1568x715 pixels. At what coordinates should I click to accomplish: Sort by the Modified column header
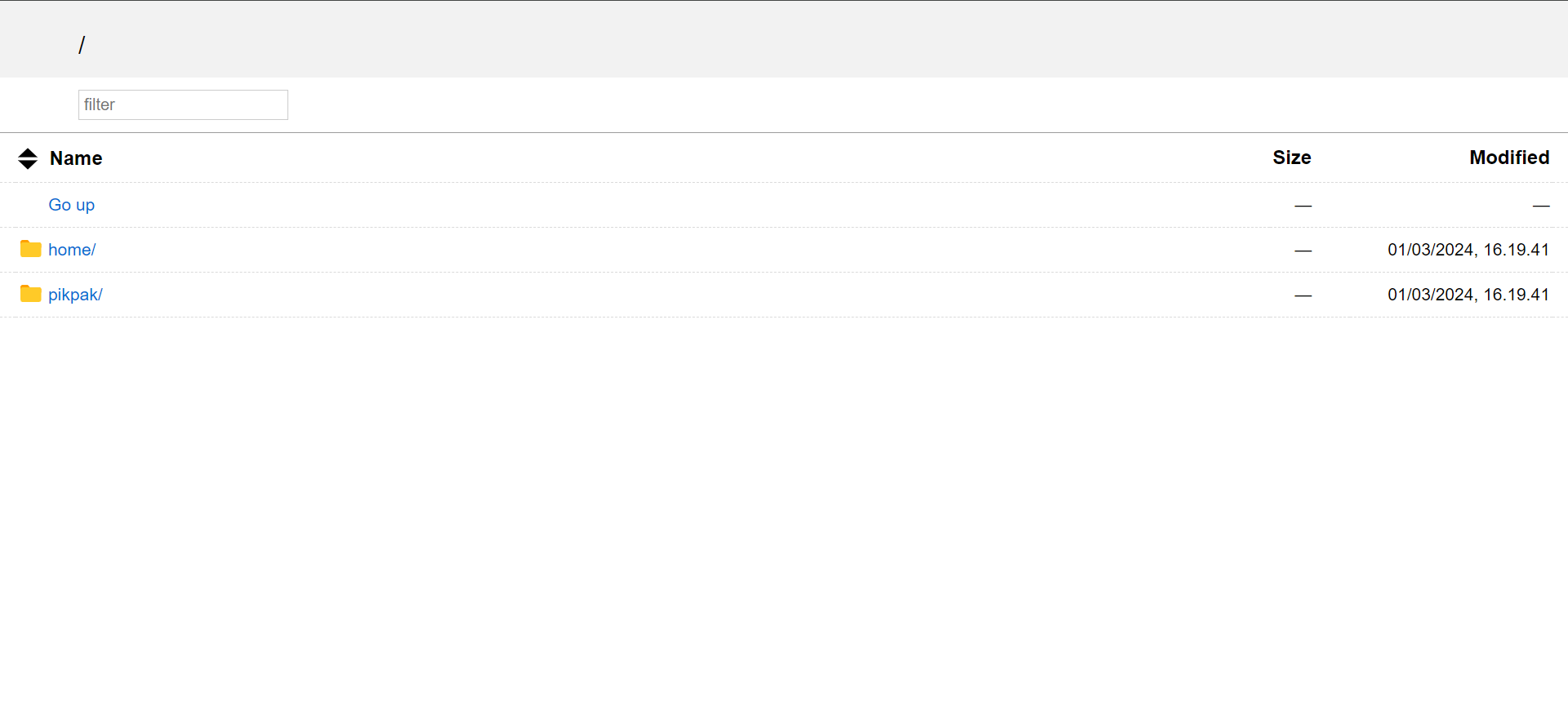click(x=1508, y=158)
